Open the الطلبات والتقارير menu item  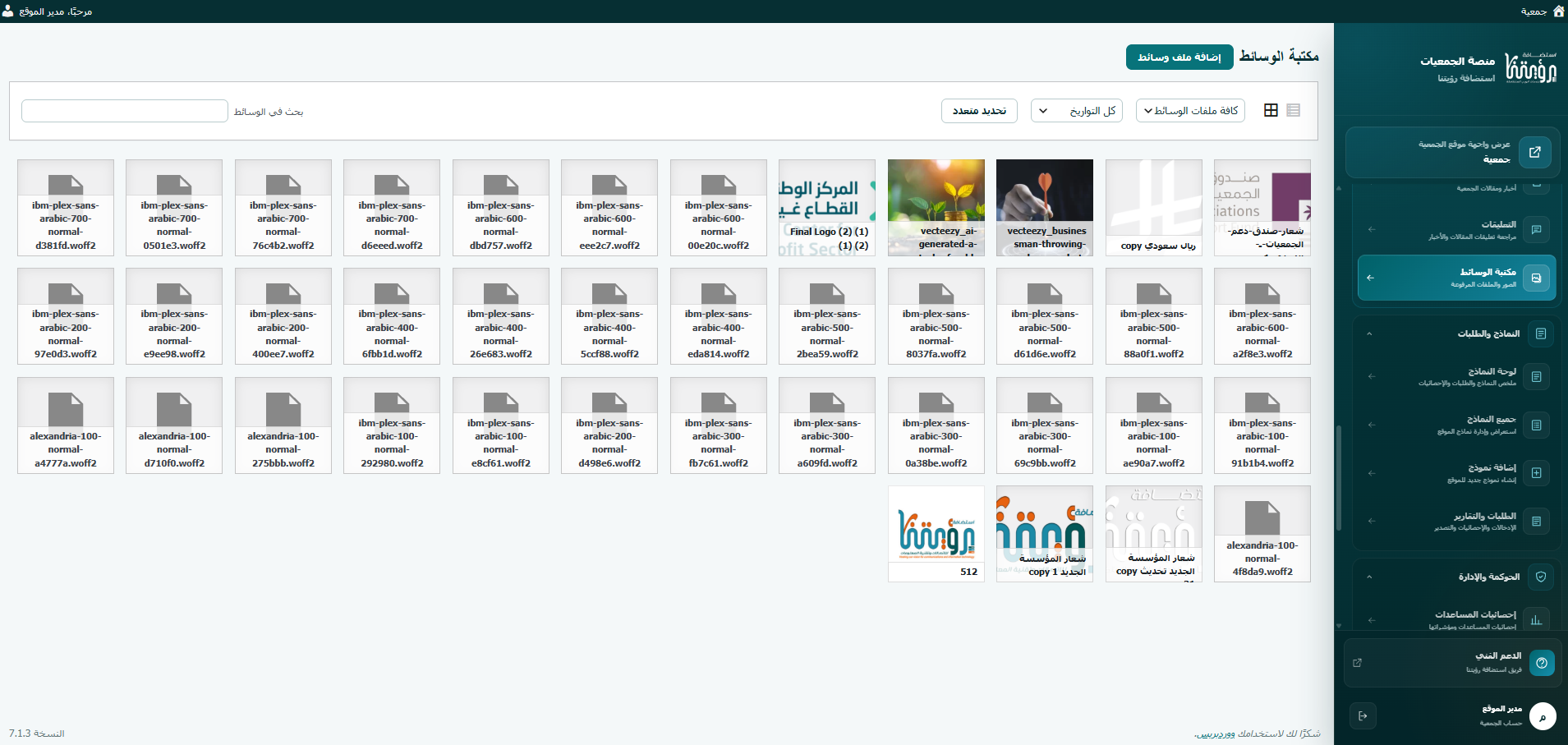tap(1457, 521)
